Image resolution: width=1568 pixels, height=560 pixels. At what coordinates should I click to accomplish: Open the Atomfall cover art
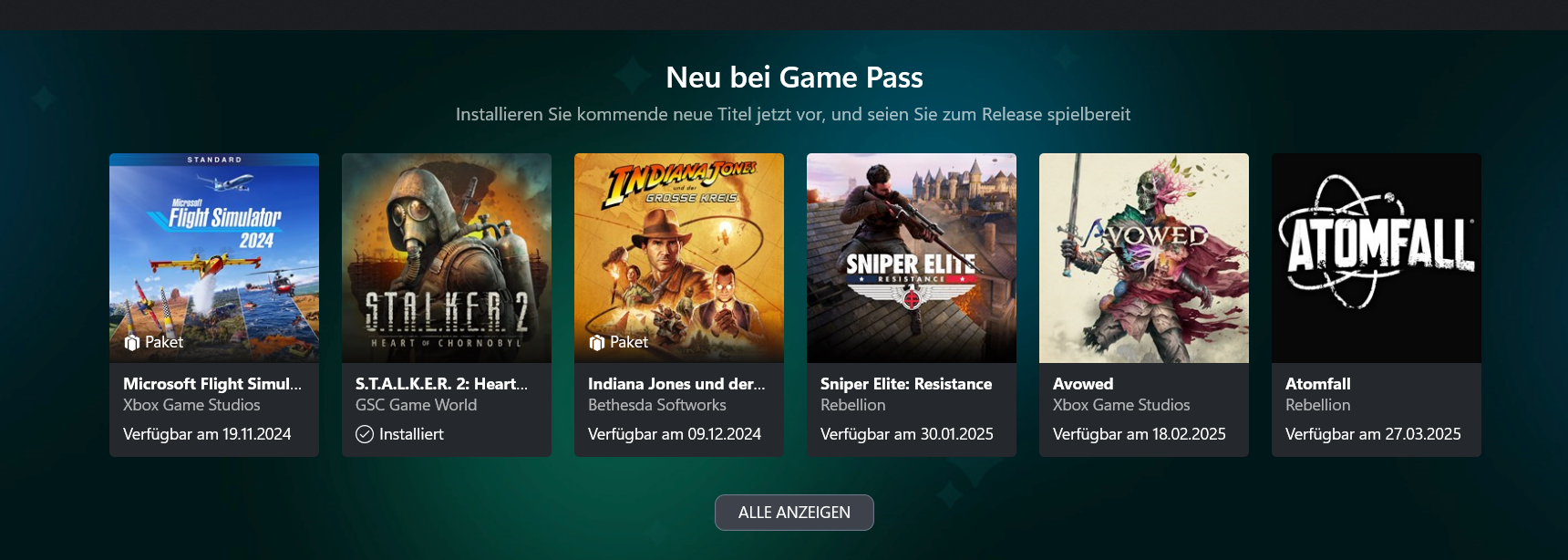(1377, 258)
